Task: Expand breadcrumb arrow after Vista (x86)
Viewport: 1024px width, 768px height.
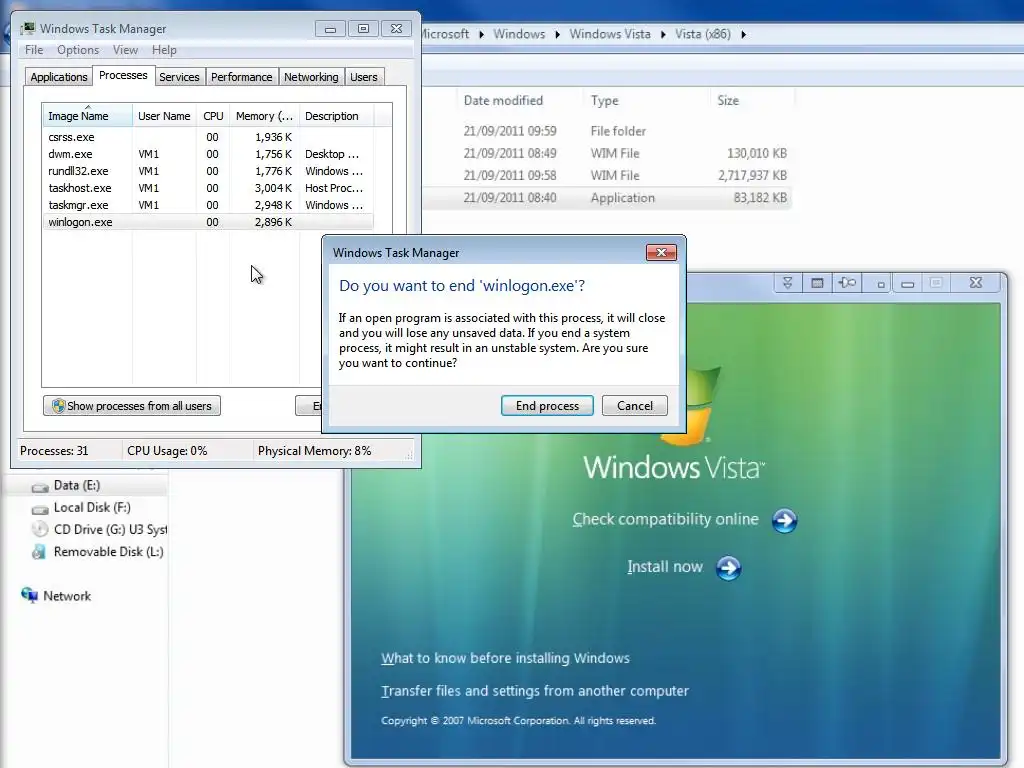Action: pyautogui.click(x=743, y=34)
